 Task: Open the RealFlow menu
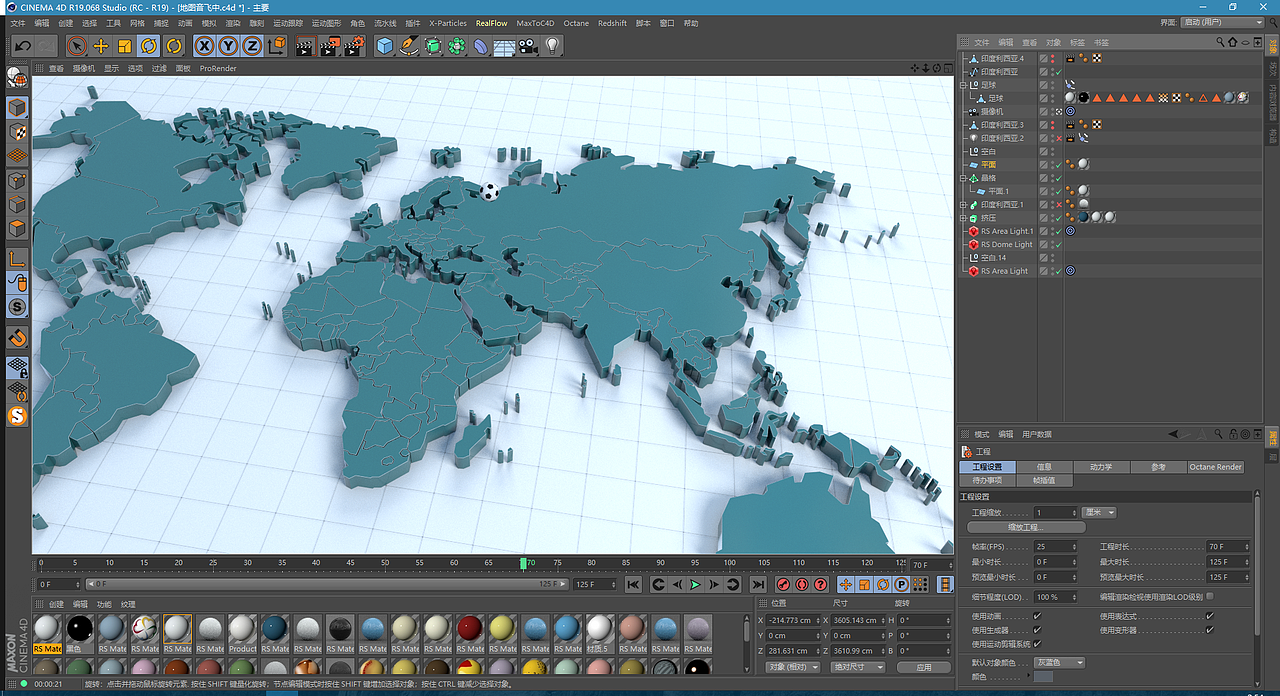tap(492, 23)
